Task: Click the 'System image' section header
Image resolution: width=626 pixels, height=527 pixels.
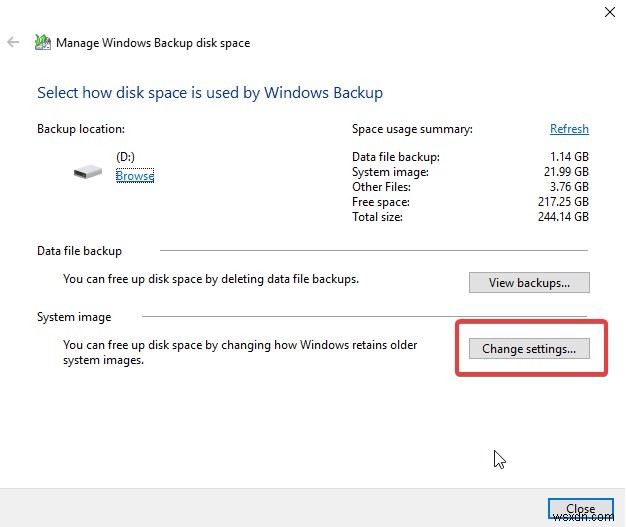Action: 74,317
